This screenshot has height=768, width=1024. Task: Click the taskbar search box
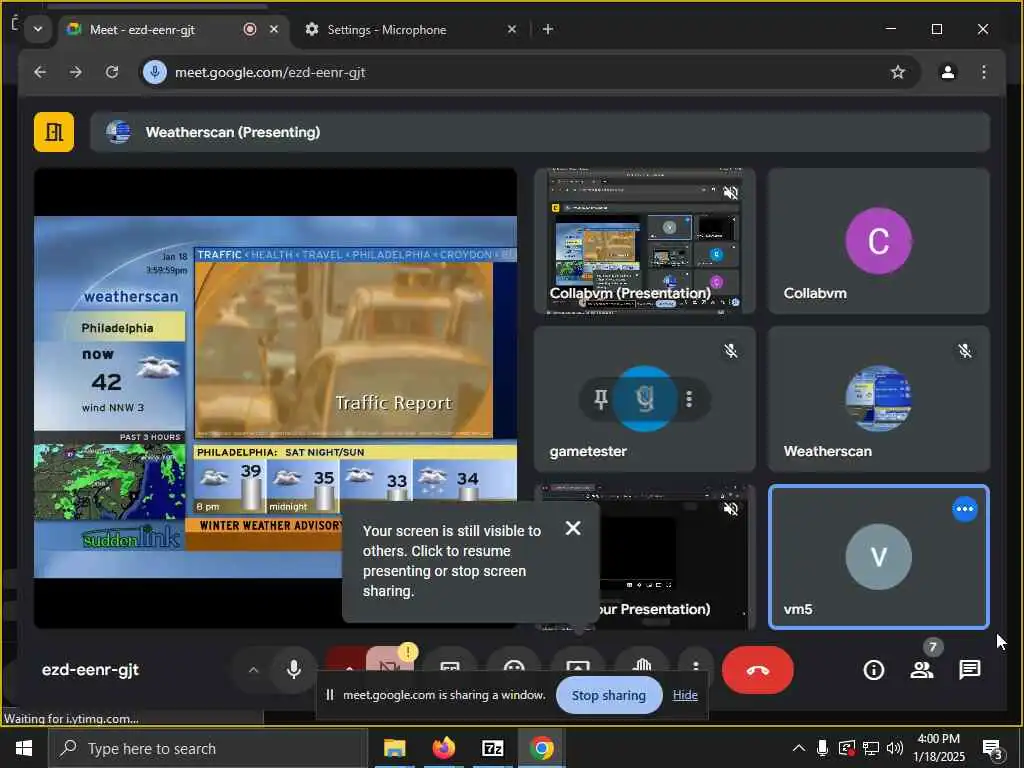pos(208,748)
